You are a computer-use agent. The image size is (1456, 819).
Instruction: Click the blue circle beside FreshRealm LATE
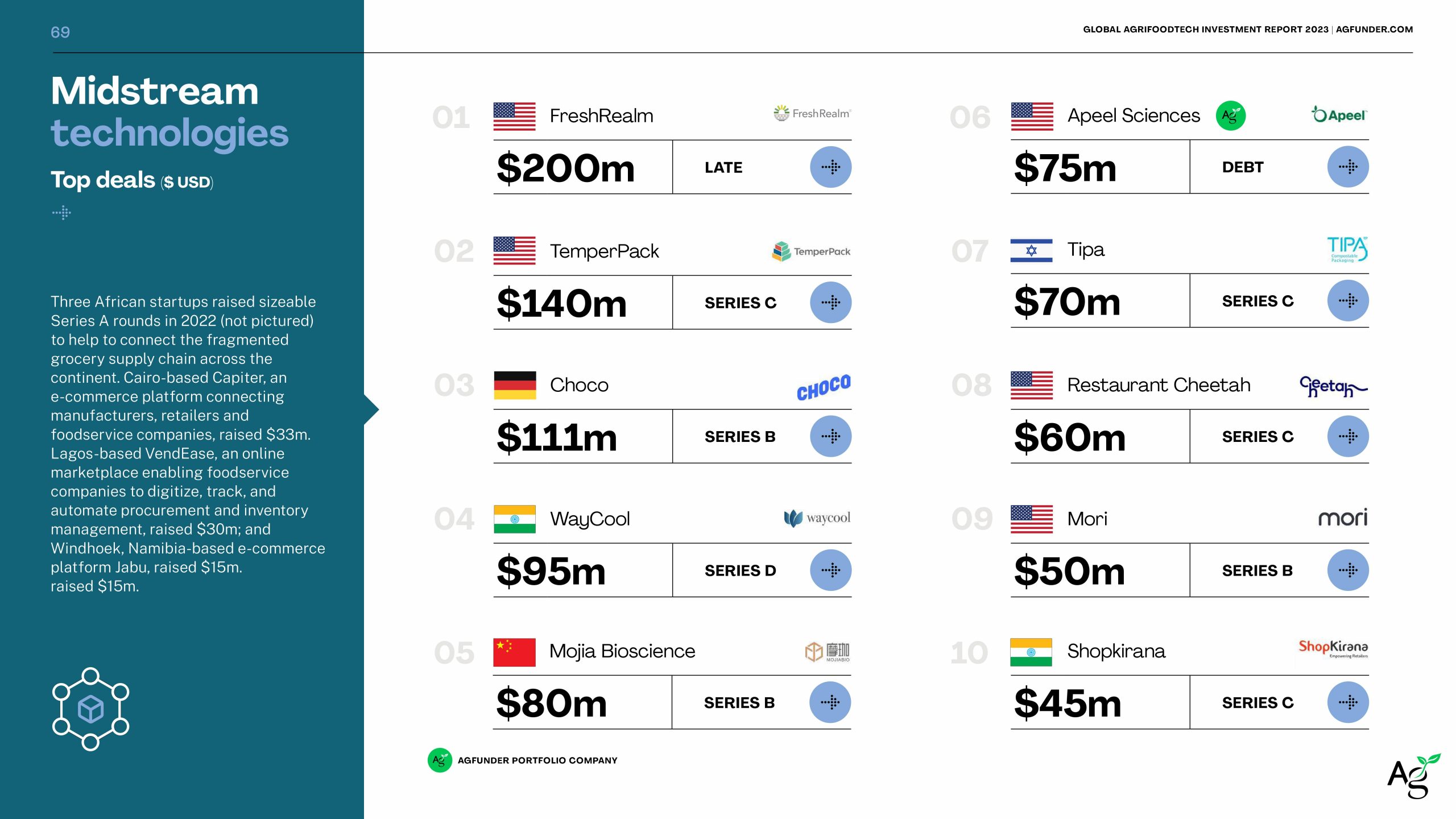click(830, 167)
